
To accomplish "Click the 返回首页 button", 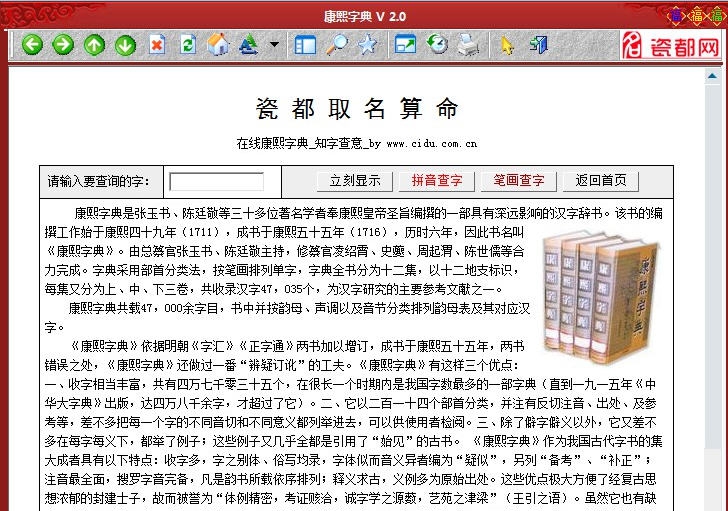I will click(x=601, y=181).
